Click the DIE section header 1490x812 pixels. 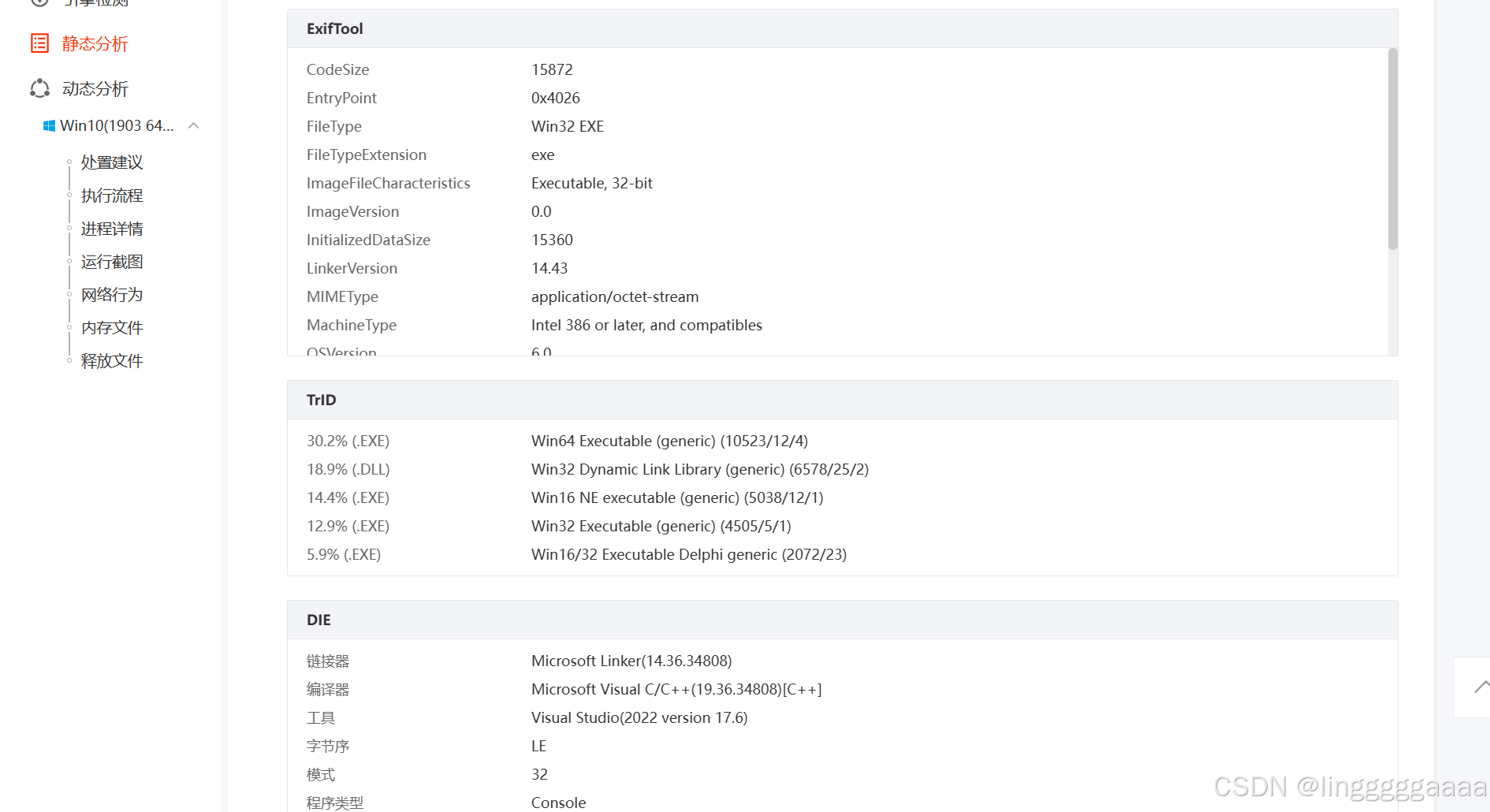click(x=842, y=620)
